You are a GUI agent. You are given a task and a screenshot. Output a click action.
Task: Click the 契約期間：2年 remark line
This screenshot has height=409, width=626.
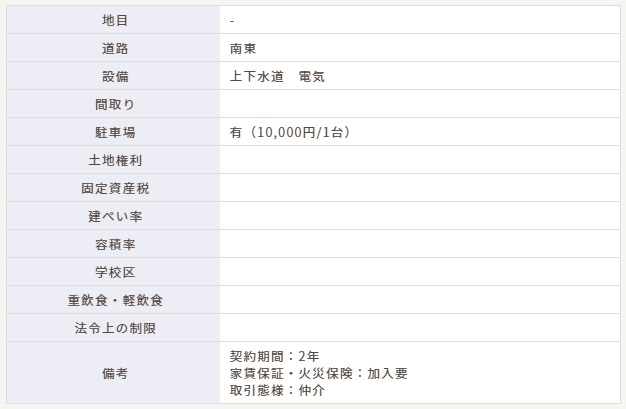274,356
